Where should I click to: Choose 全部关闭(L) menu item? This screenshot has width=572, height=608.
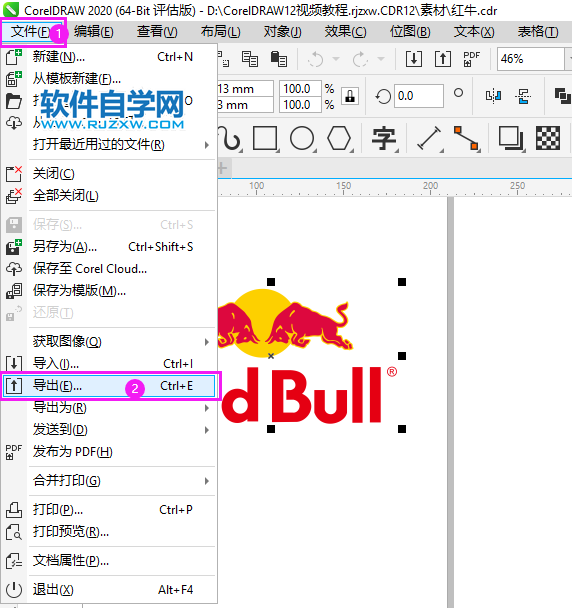click(x=109, y=196)
